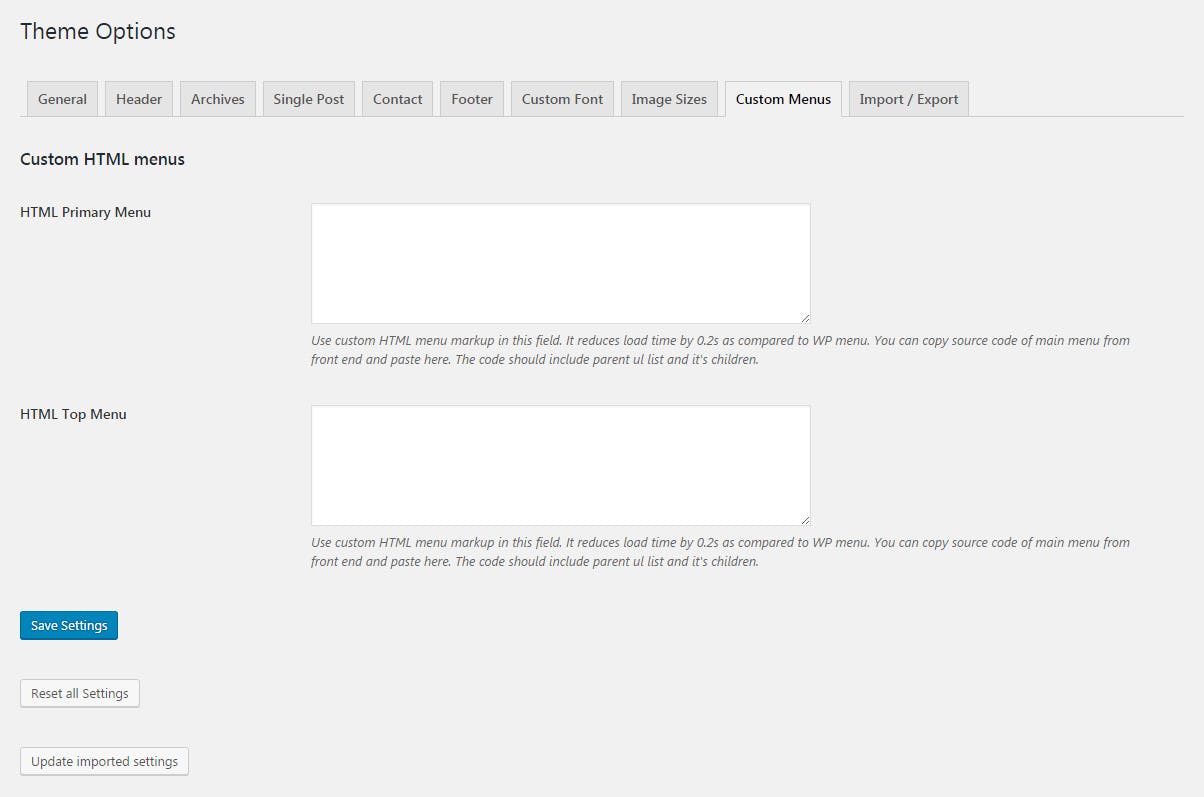Click Update imported settings button
This screenshot has height=797, width=1204.
point(104,761)
